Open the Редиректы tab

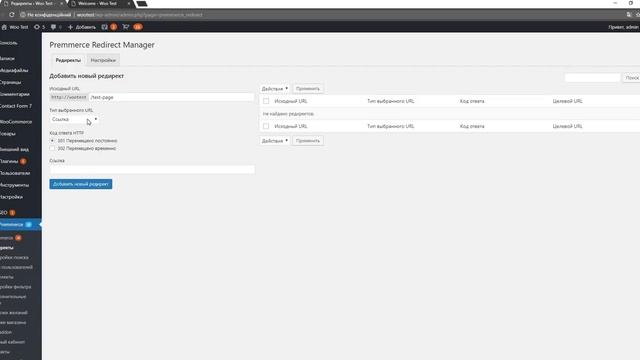point(68,60)
